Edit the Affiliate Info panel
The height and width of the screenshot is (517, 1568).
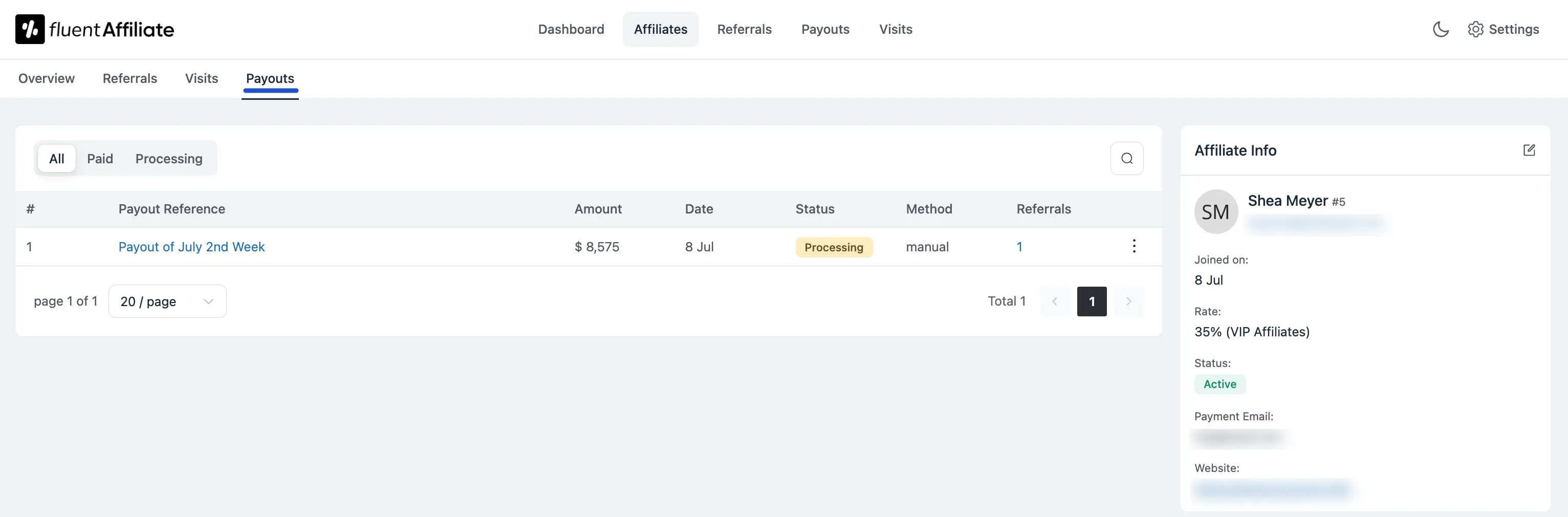[1530, 150]
